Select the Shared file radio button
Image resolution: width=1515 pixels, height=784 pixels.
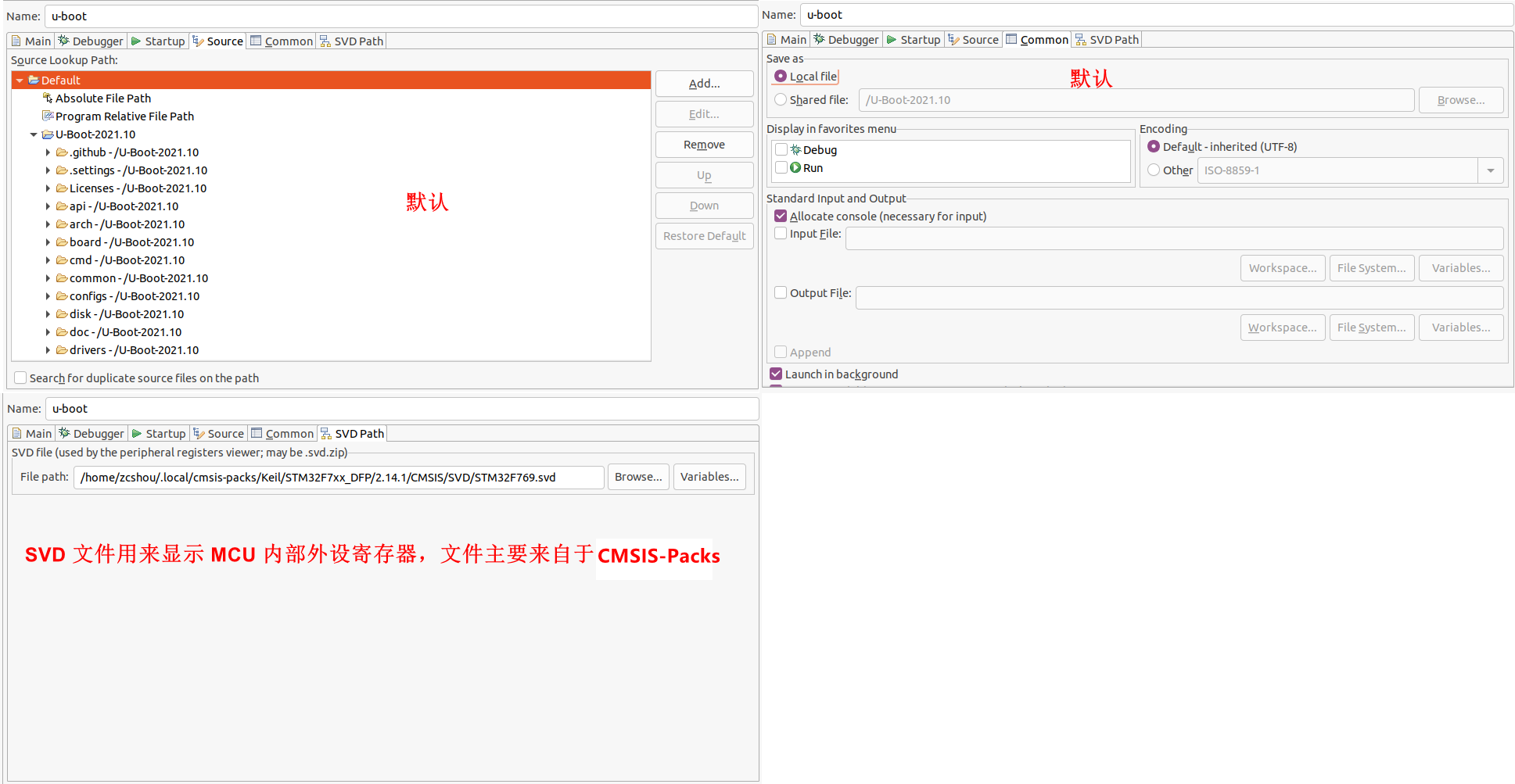click(781, 100)
